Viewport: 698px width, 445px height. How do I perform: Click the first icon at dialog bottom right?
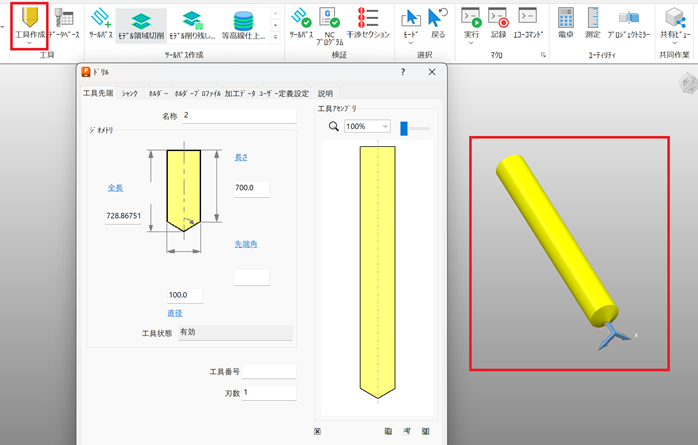[388, 431]
